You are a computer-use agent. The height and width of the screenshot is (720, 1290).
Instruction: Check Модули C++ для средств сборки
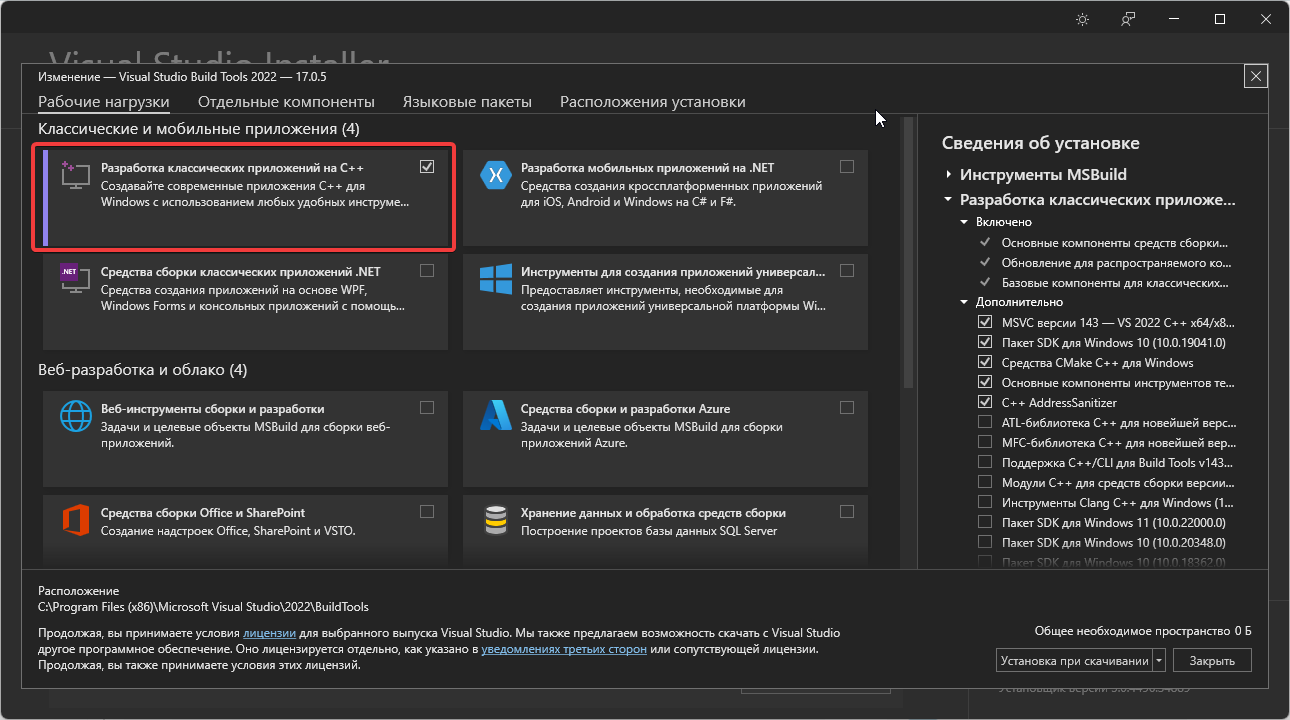(x=984, y=483)
